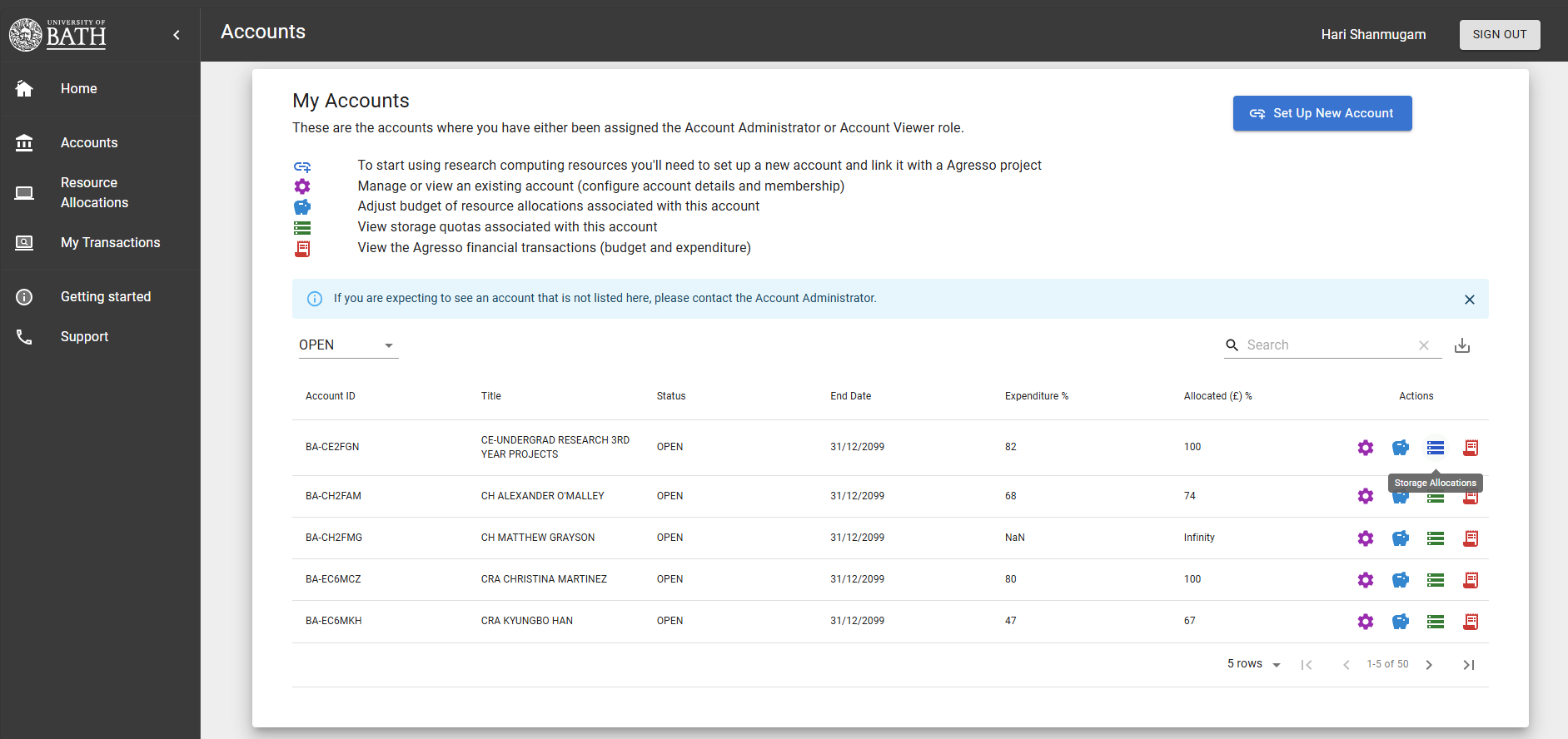Navigate to Home in sidebar
The width and height of the screenshot is (1568, 739).
[100, 89]
